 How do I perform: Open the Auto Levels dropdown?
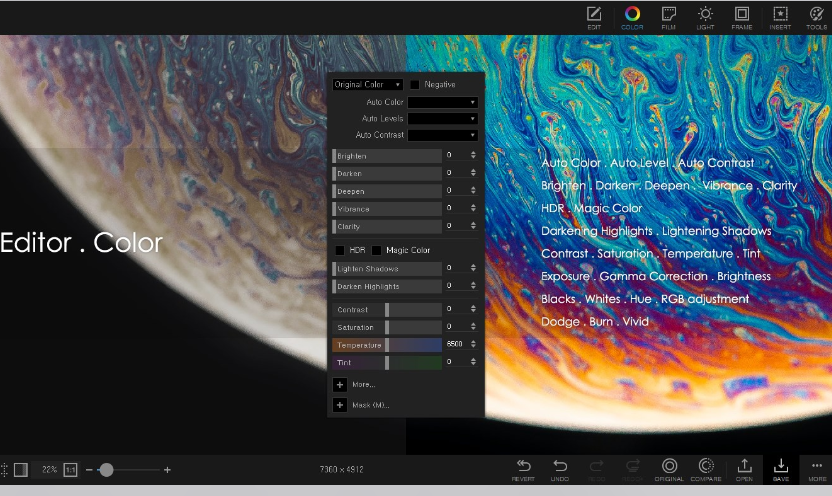(x=443, y=118)
